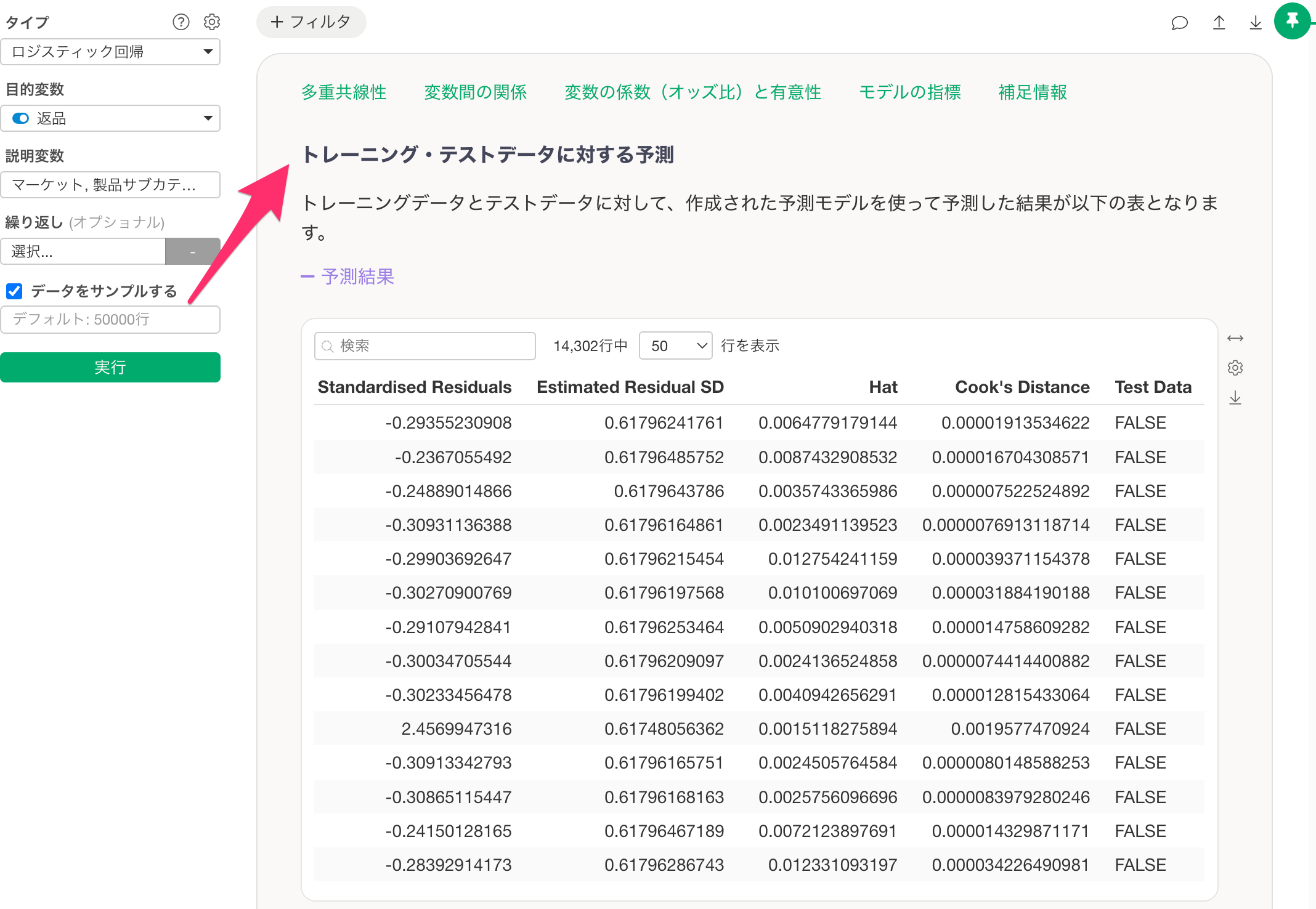Click the green 実行 button
This screenshot has width=1316, height=909.
110,367
